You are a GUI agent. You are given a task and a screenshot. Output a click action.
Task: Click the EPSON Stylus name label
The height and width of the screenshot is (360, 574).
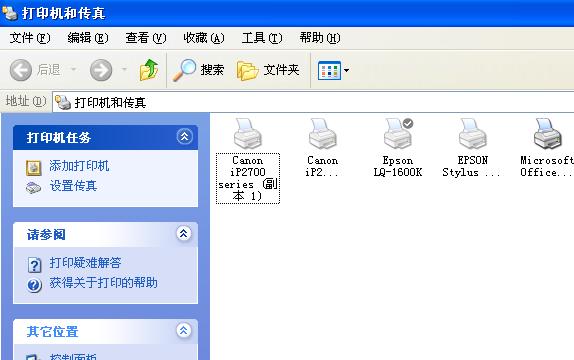(x=472, y=166)
